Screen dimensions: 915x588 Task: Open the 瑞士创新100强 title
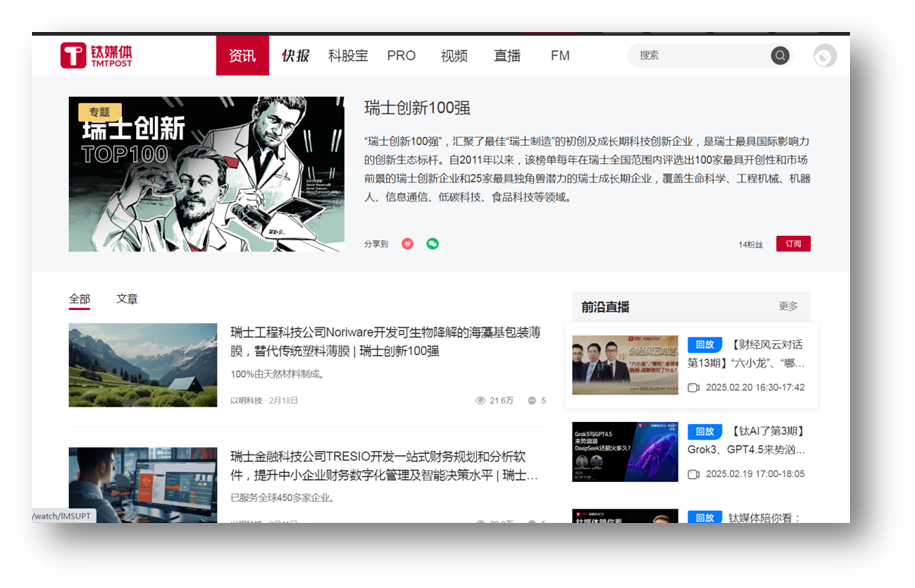click(x=417, y=108)
